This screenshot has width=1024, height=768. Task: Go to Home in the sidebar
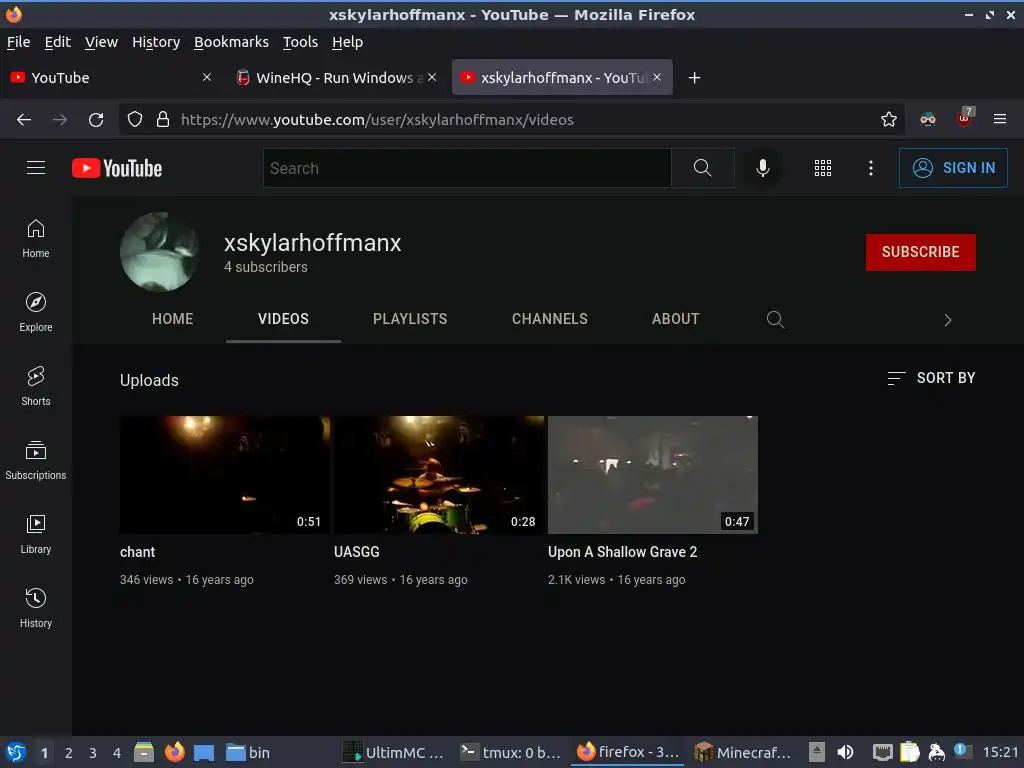coord(36,238)
